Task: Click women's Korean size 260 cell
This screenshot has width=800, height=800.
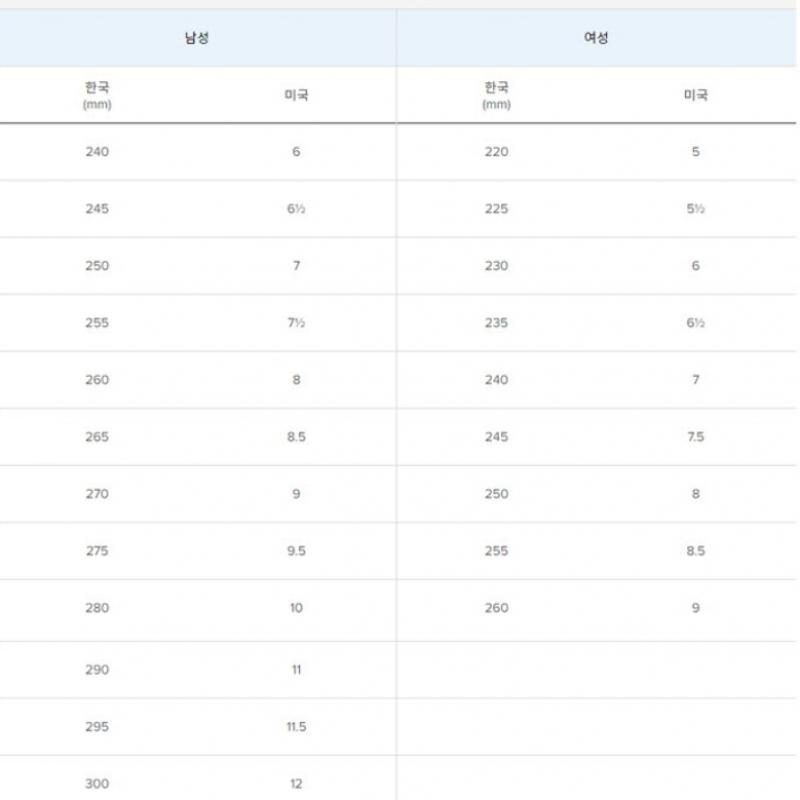Action: point(496,608)
